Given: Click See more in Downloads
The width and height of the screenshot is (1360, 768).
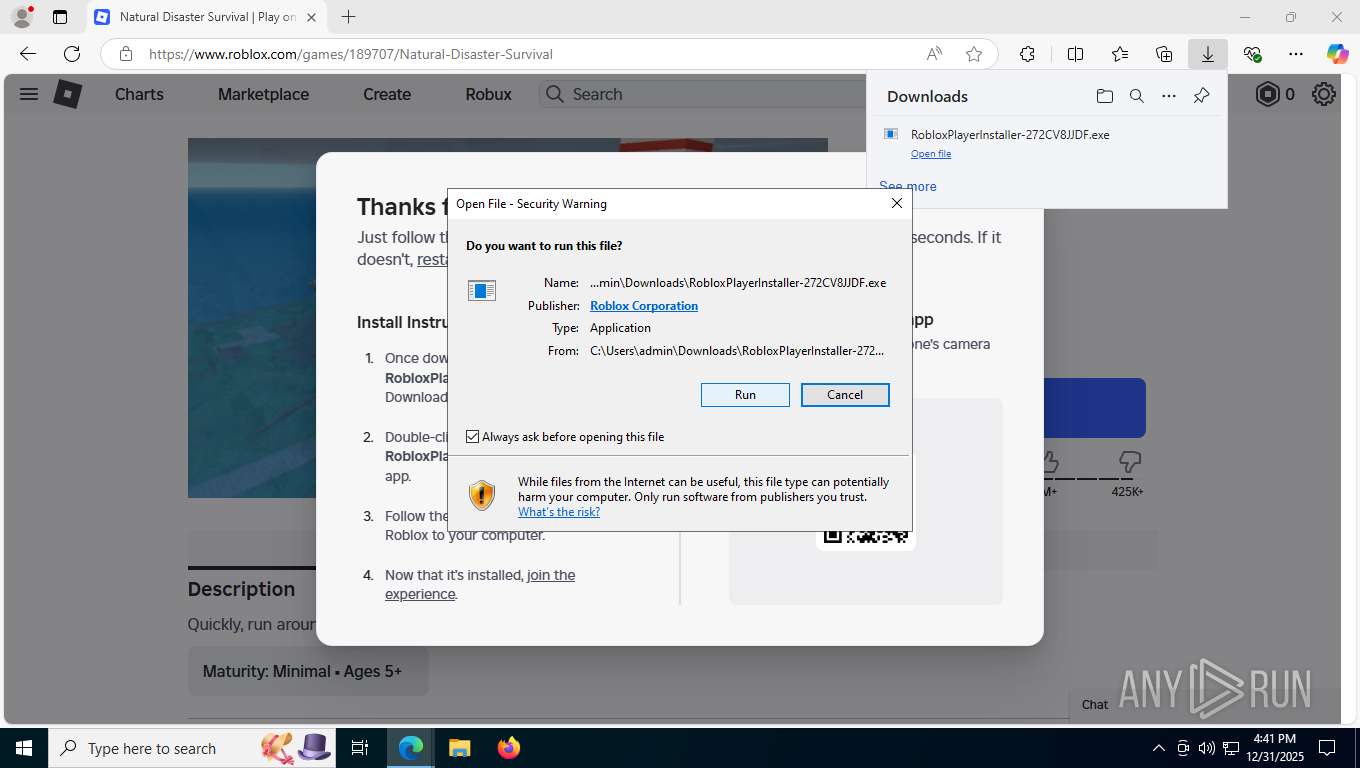Looking at the screenshot, I should (x=908, y=186).
